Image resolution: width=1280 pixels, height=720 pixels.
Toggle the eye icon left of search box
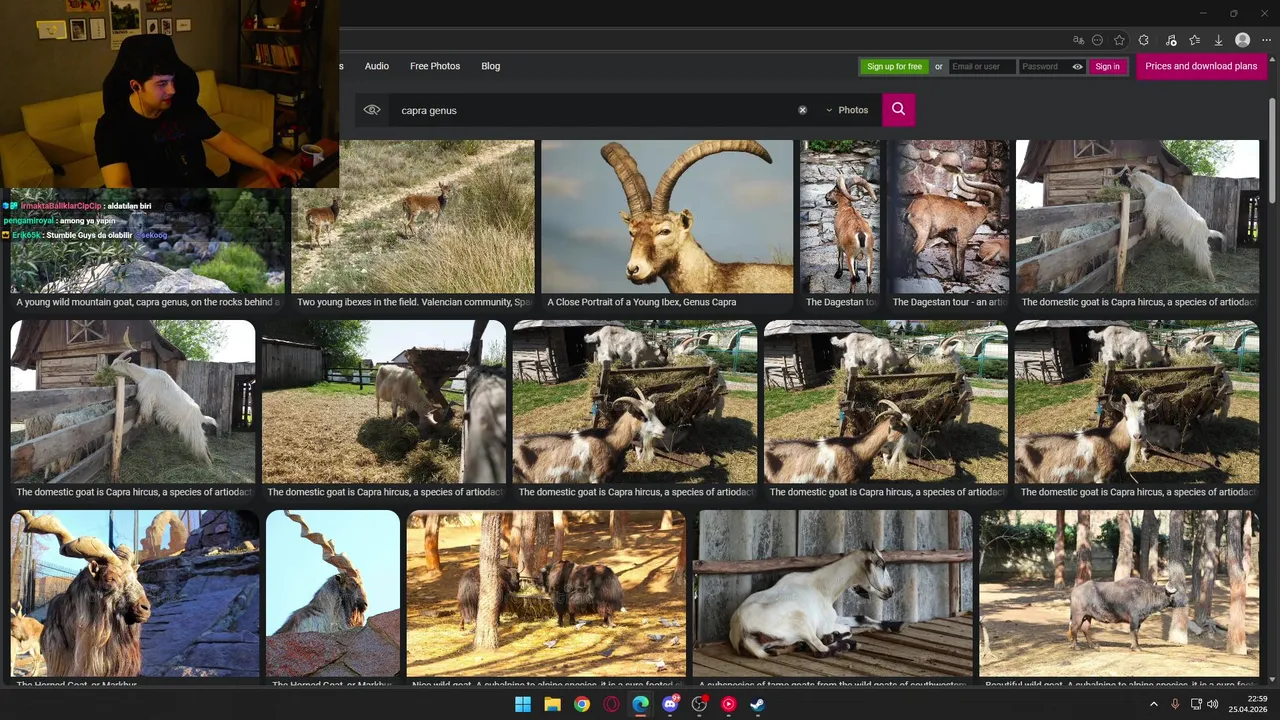tap(372, 110)
